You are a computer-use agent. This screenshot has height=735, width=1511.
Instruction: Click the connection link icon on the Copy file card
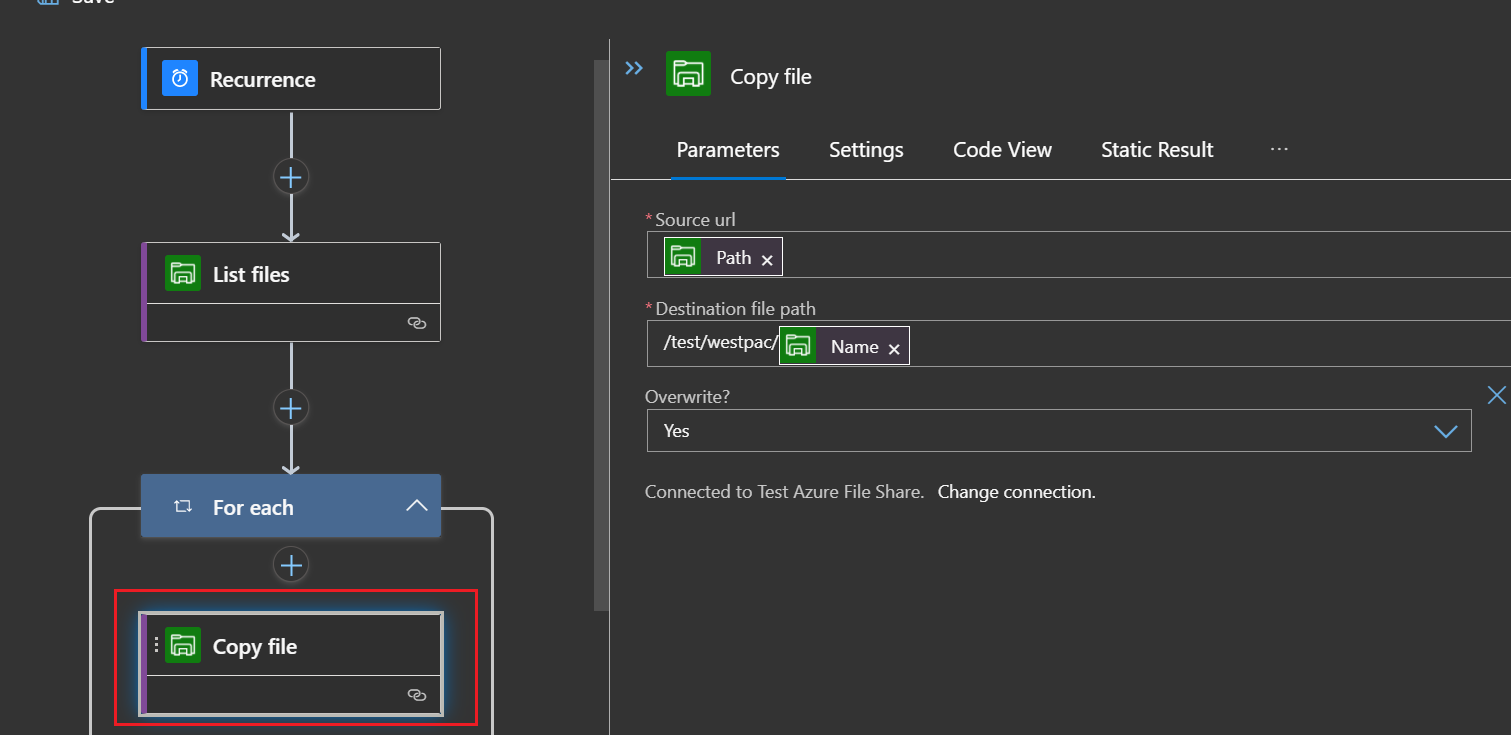[x=417, y=694]
